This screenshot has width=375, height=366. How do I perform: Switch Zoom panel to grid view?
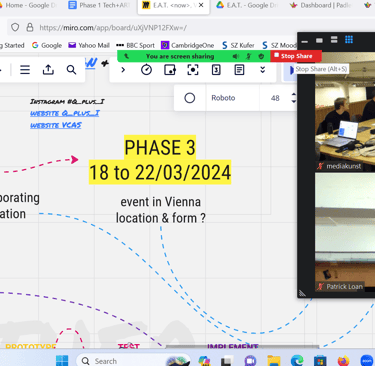click(x=349, y=40)
